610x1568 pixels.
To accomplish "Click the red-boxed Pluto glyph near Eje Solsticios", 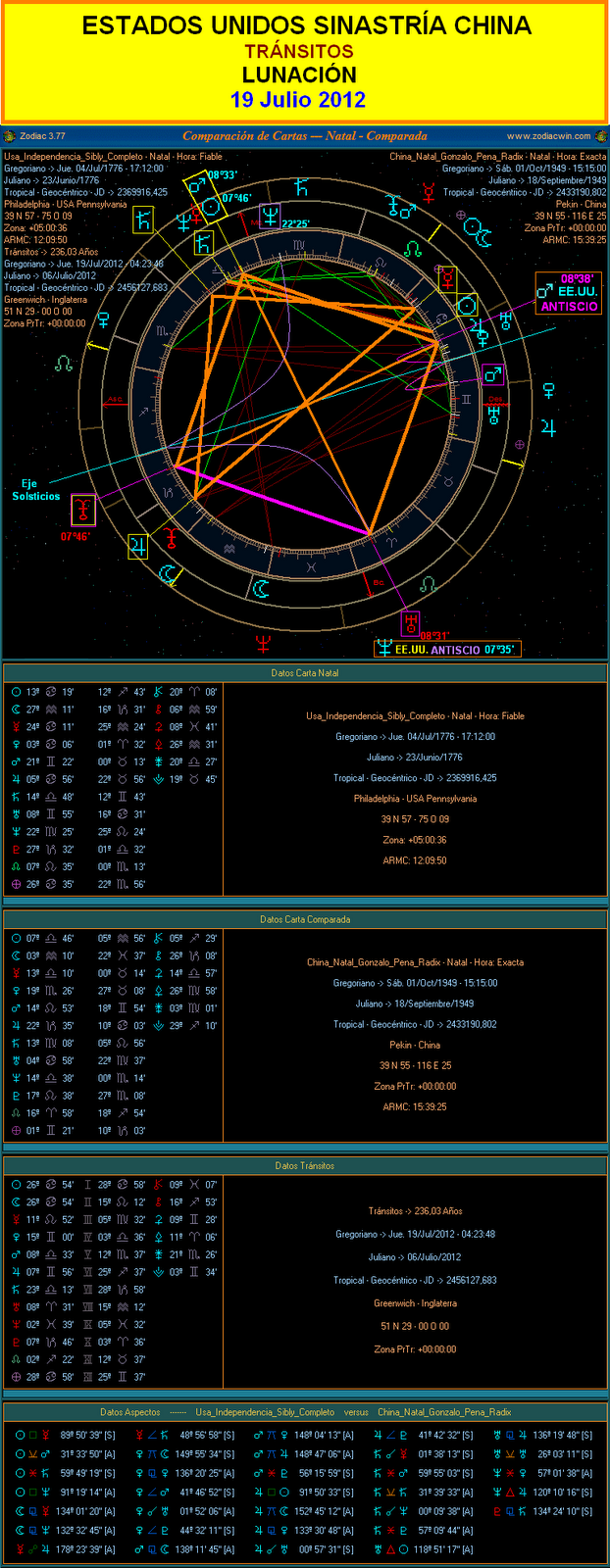I will coord(85,510).
